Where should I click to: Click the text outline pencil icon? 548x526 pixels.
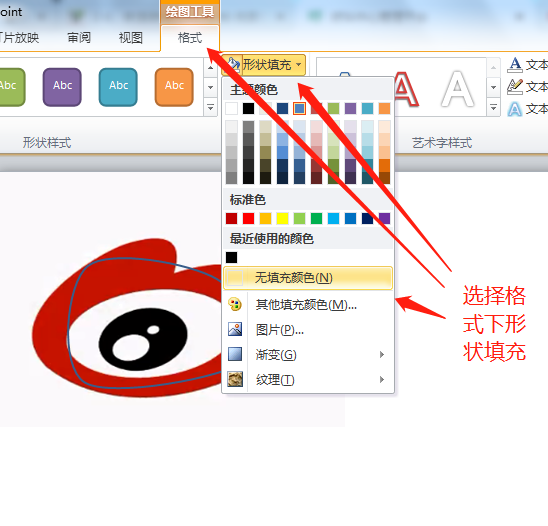pyautogui.click(x=515, y=87)
